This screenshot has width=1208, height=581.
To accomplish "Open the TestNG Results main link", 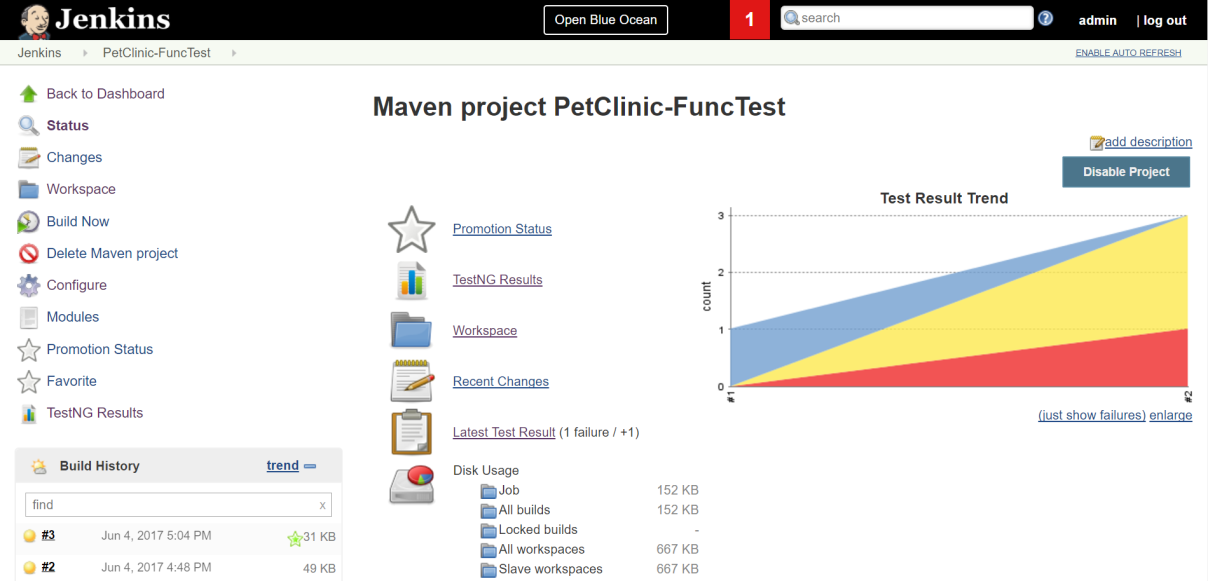I will click(498, 280).
